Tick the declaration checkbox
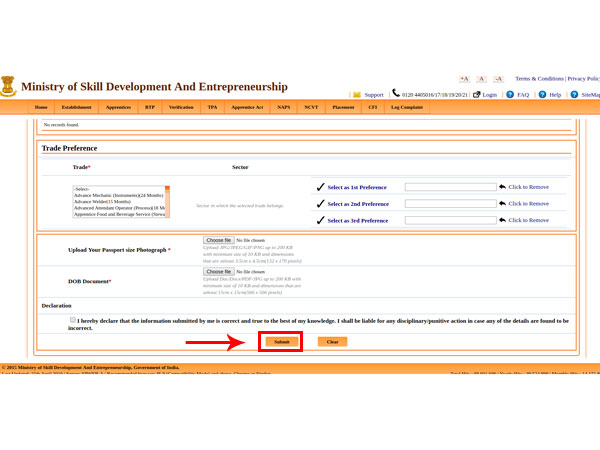Viewport: 600px width, 450px height. pyautogui.click(x=73, y=320)
